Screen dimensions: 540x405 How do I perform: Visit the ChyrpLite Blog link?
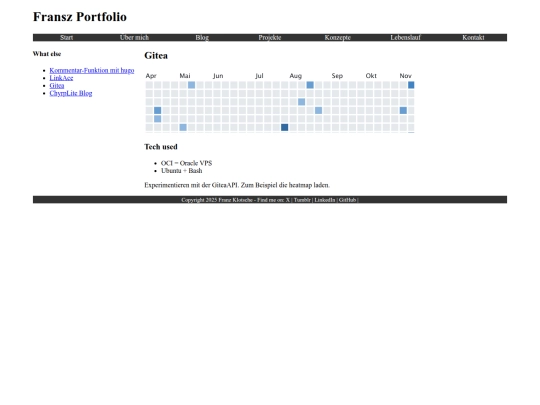pyautogui.click(x=71, y=93)
